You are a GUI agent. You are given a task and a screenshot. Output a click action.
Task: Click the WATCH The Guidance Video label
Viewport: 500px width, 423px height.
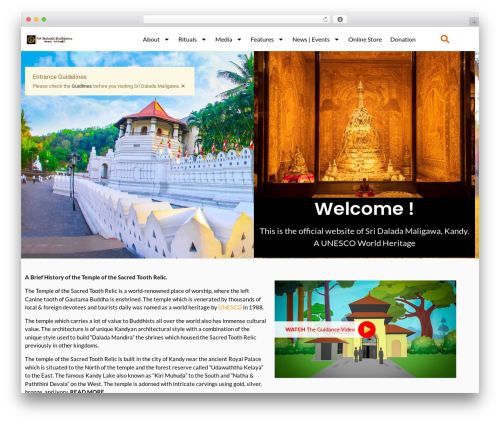click(320, 329)
